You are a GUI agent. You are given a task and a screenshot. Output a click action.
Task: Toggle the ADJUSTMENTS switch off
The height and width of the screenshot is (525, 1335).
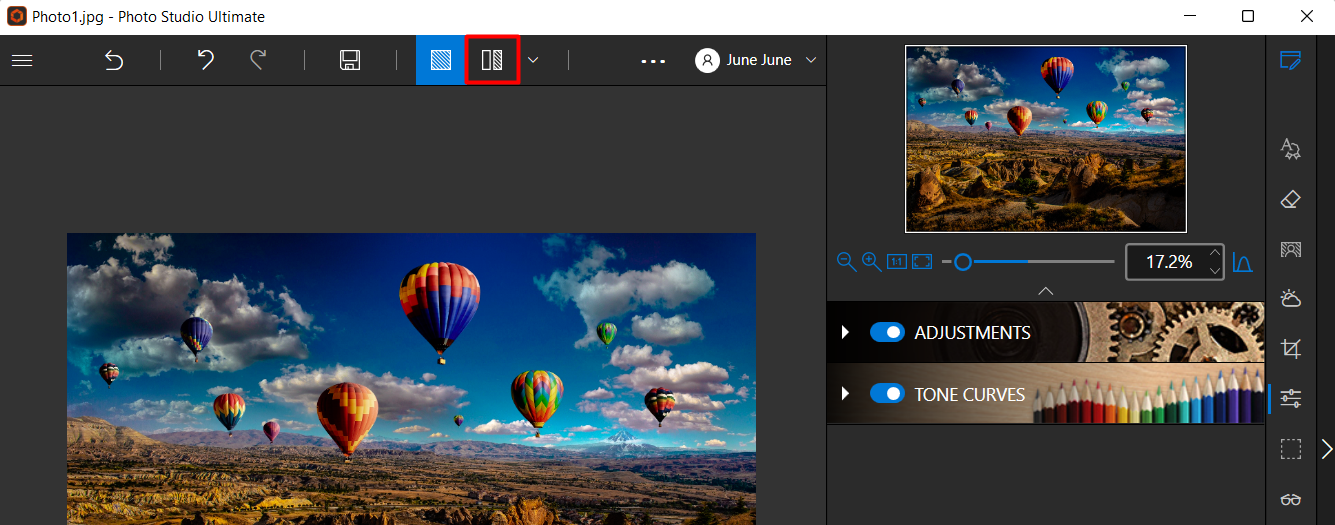tap(887, 332)
